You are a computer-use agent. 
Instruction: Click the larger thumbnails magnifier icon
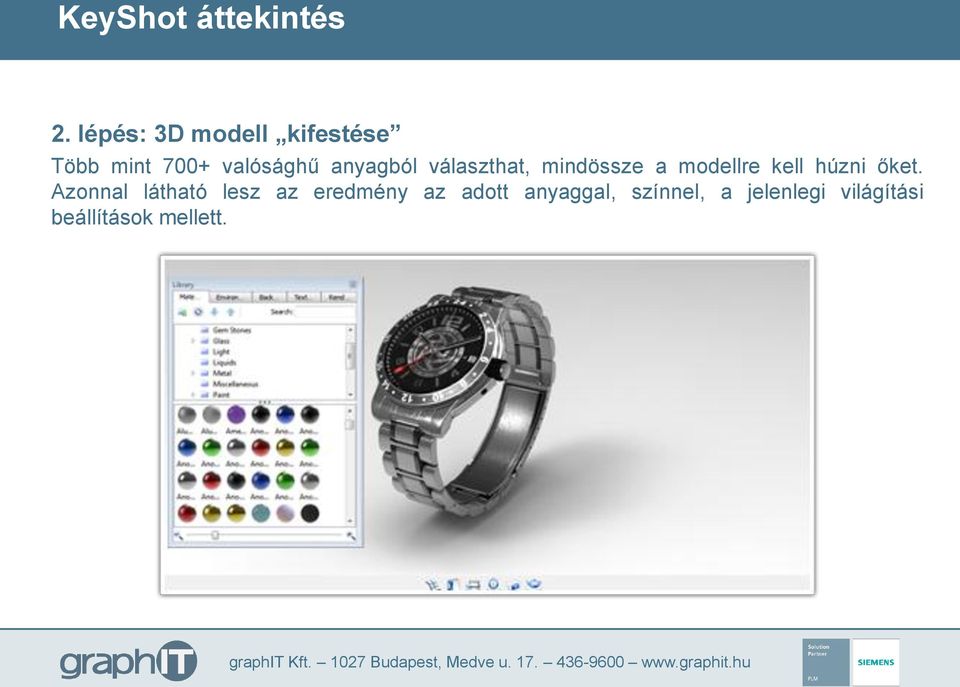[351, 536]
